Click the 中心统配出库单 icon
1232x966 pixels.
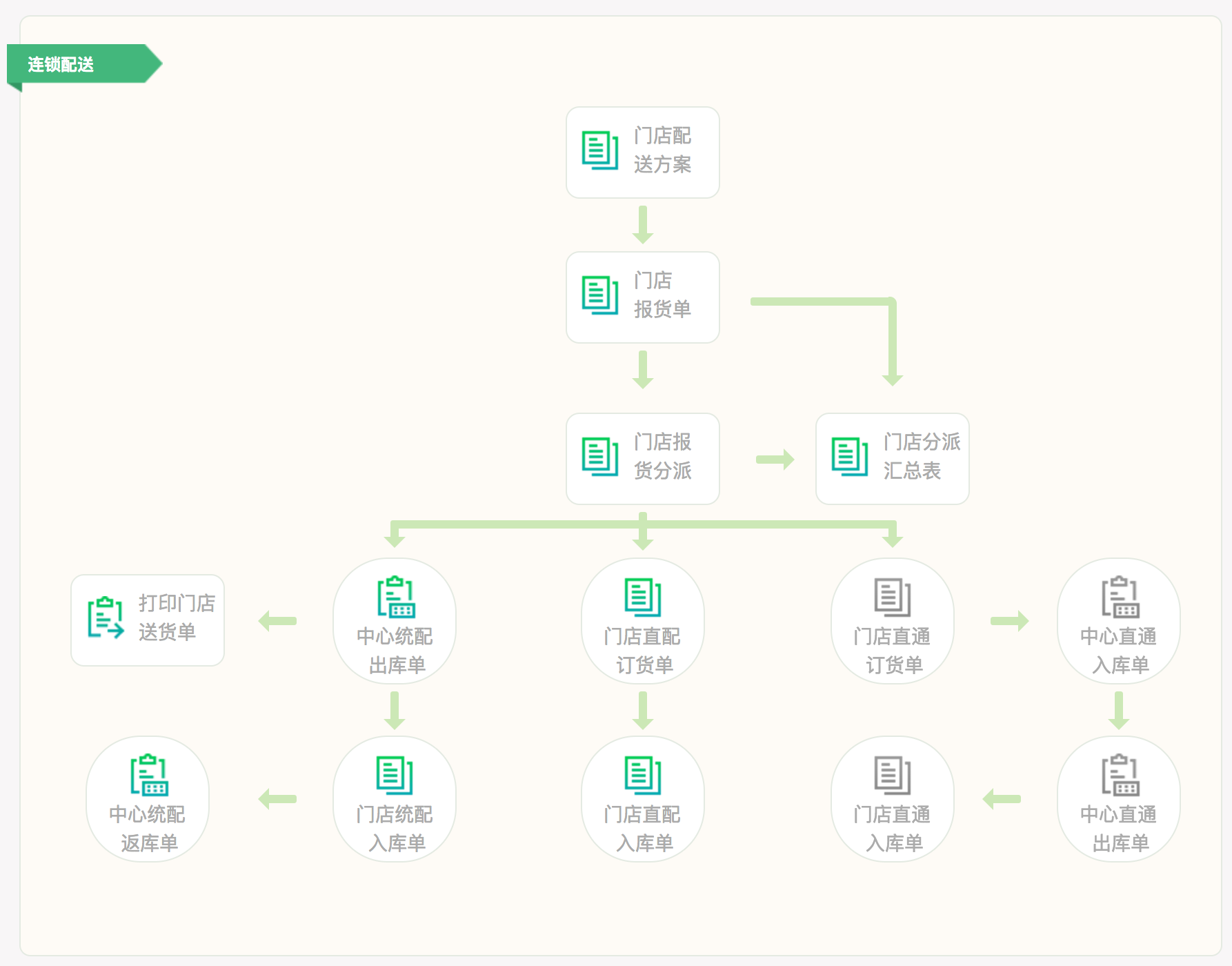395,597
